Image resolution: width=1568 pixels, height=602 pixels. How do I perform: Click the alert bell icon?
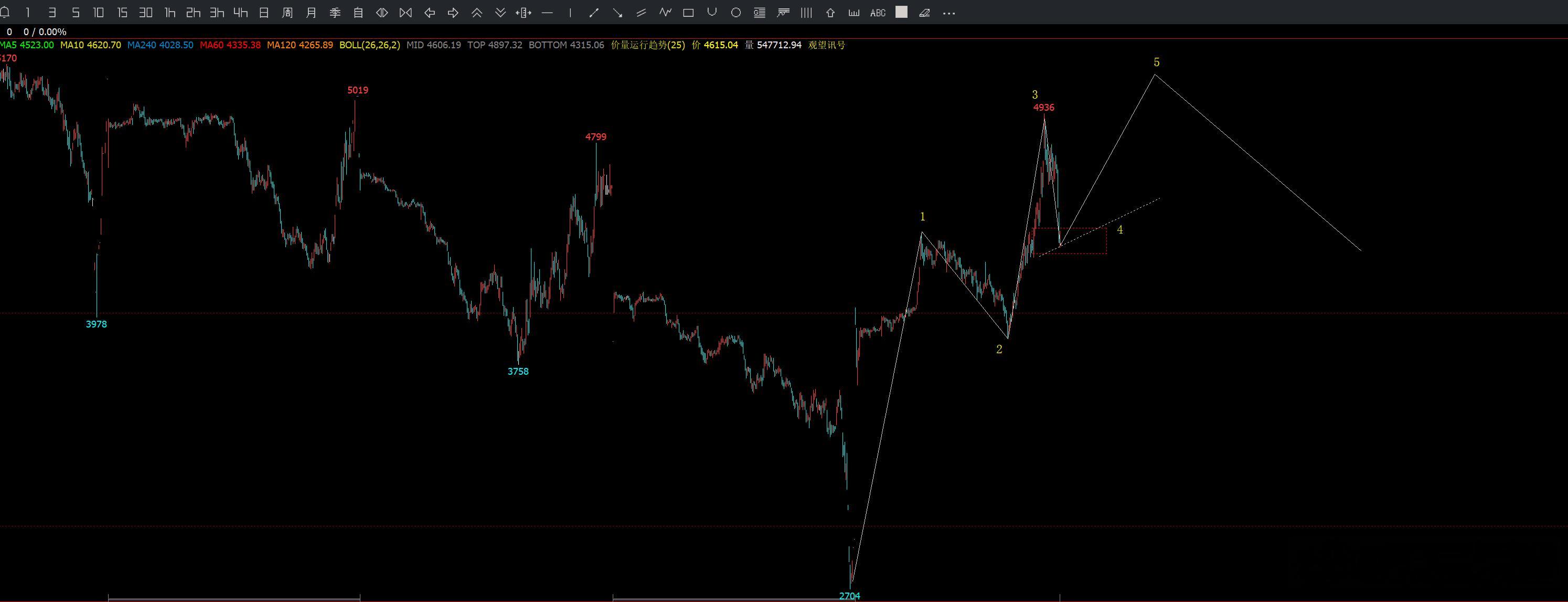point(4,13)
